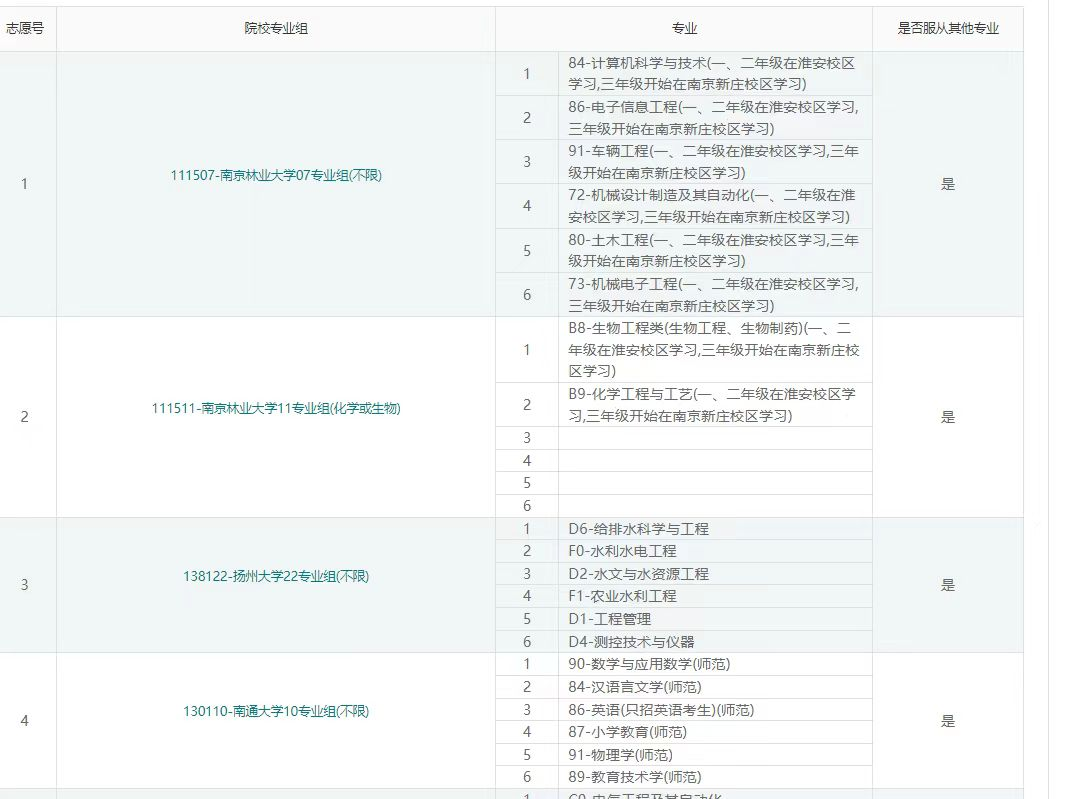
Task: Select the B9-化学工程与工艺 major entry
Action: pyautogui.click(x=713, y=404)
